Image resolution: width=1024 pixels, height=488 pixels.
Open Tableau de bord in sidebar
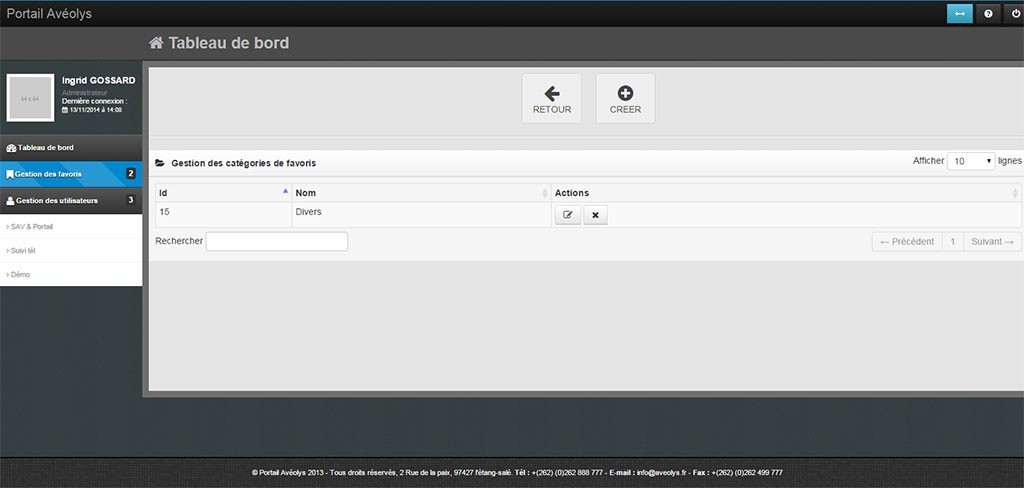point(46,148)
